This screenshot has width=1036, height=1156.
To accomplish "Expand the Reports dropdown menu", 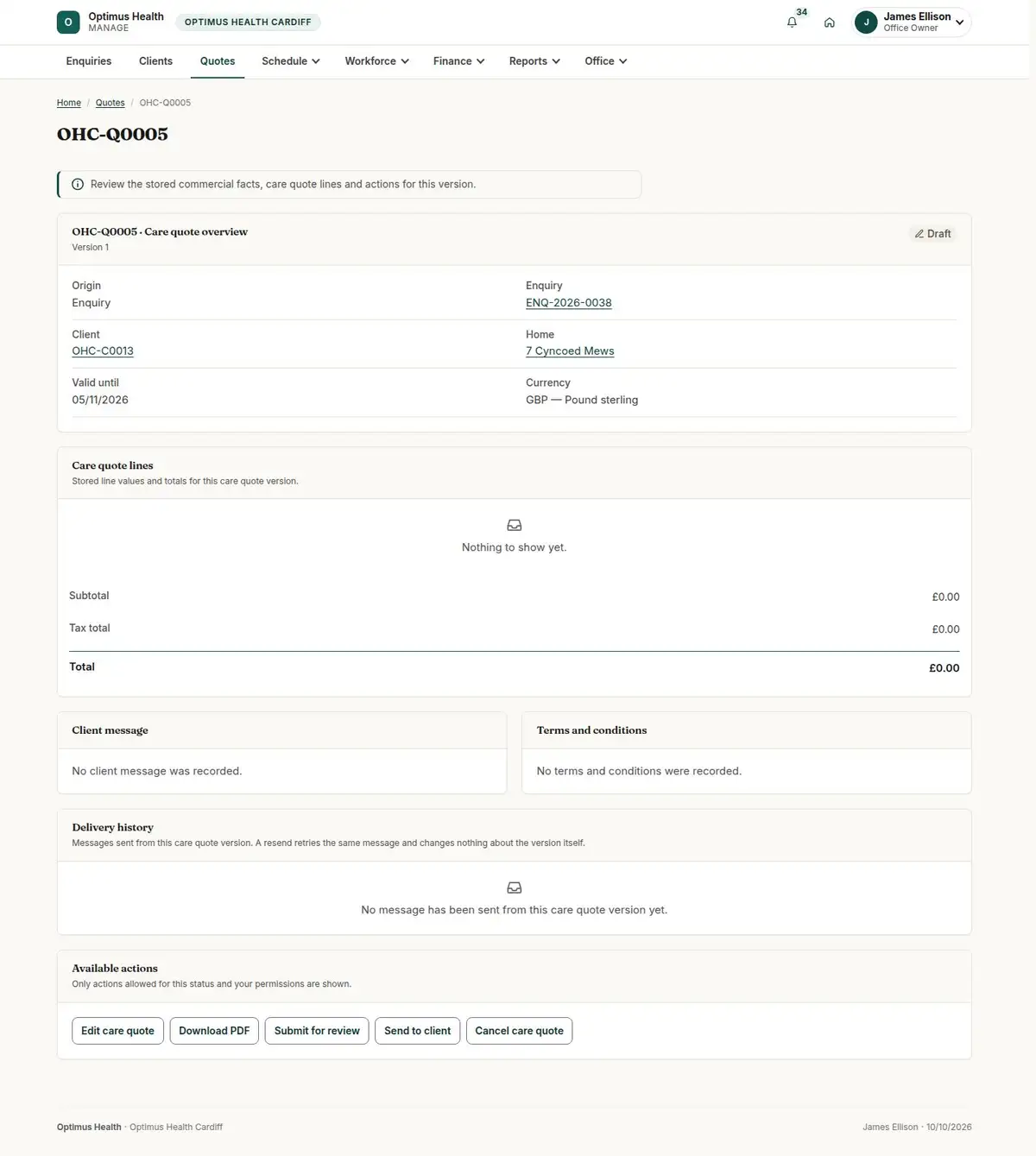I will (x=534, y=61).
